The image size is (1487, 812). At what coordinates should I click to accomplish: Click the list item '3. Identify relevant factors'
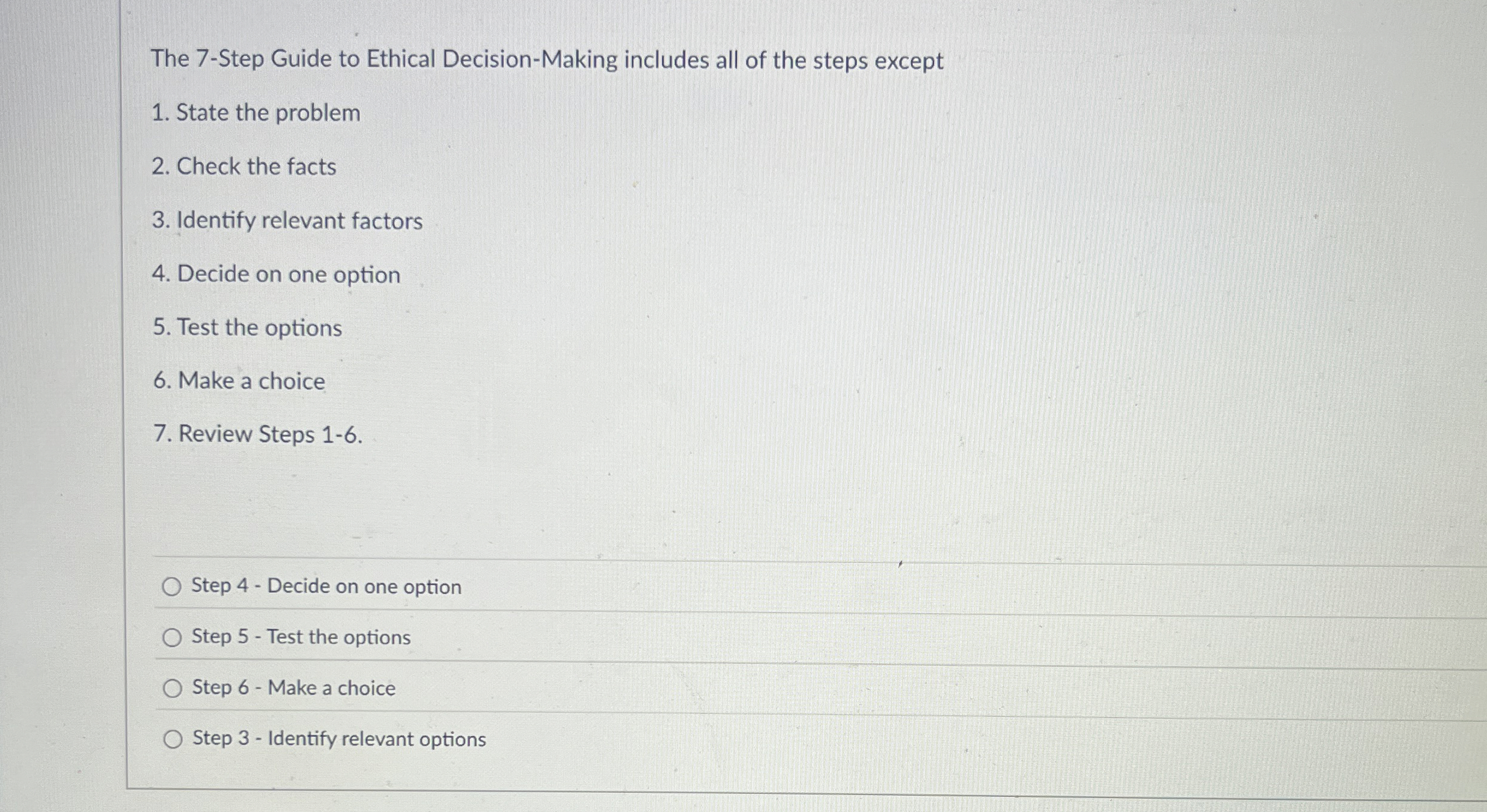tap(287, 221)
